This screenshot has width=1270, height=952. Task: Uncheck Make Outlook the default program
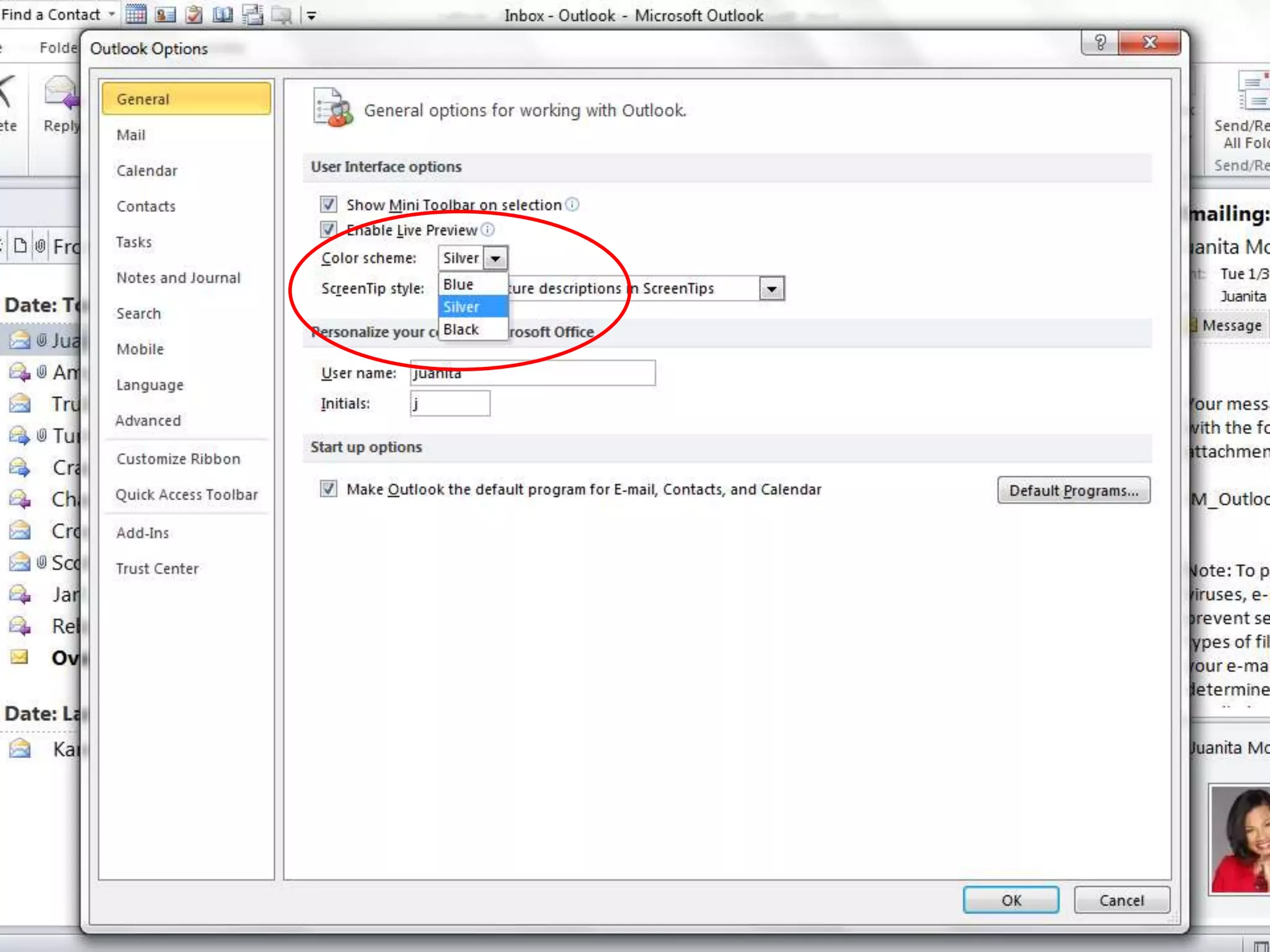[329, 489]
